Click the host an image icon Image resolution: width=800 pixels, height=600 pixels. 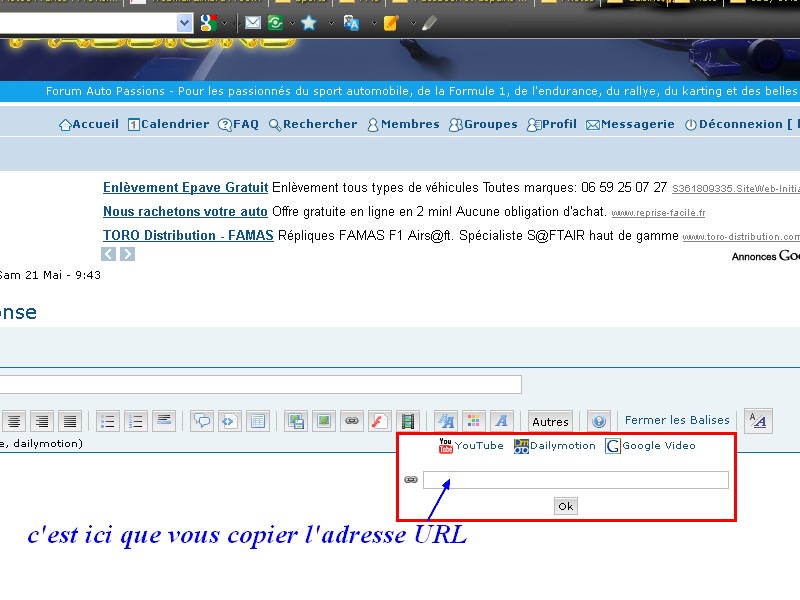pos(296,421)
